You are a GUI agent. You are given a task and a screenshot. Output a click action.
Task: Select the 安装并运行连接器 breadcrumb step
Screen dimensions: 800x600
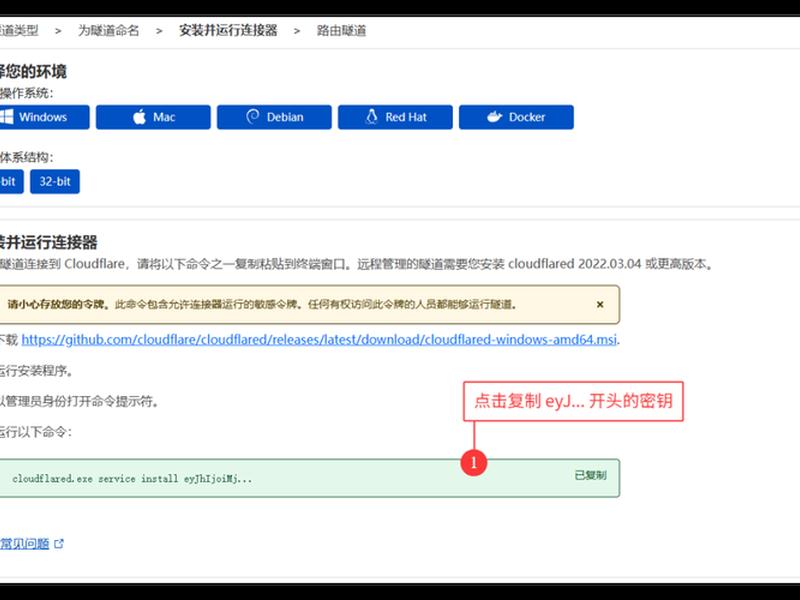(x=228, y=31)
